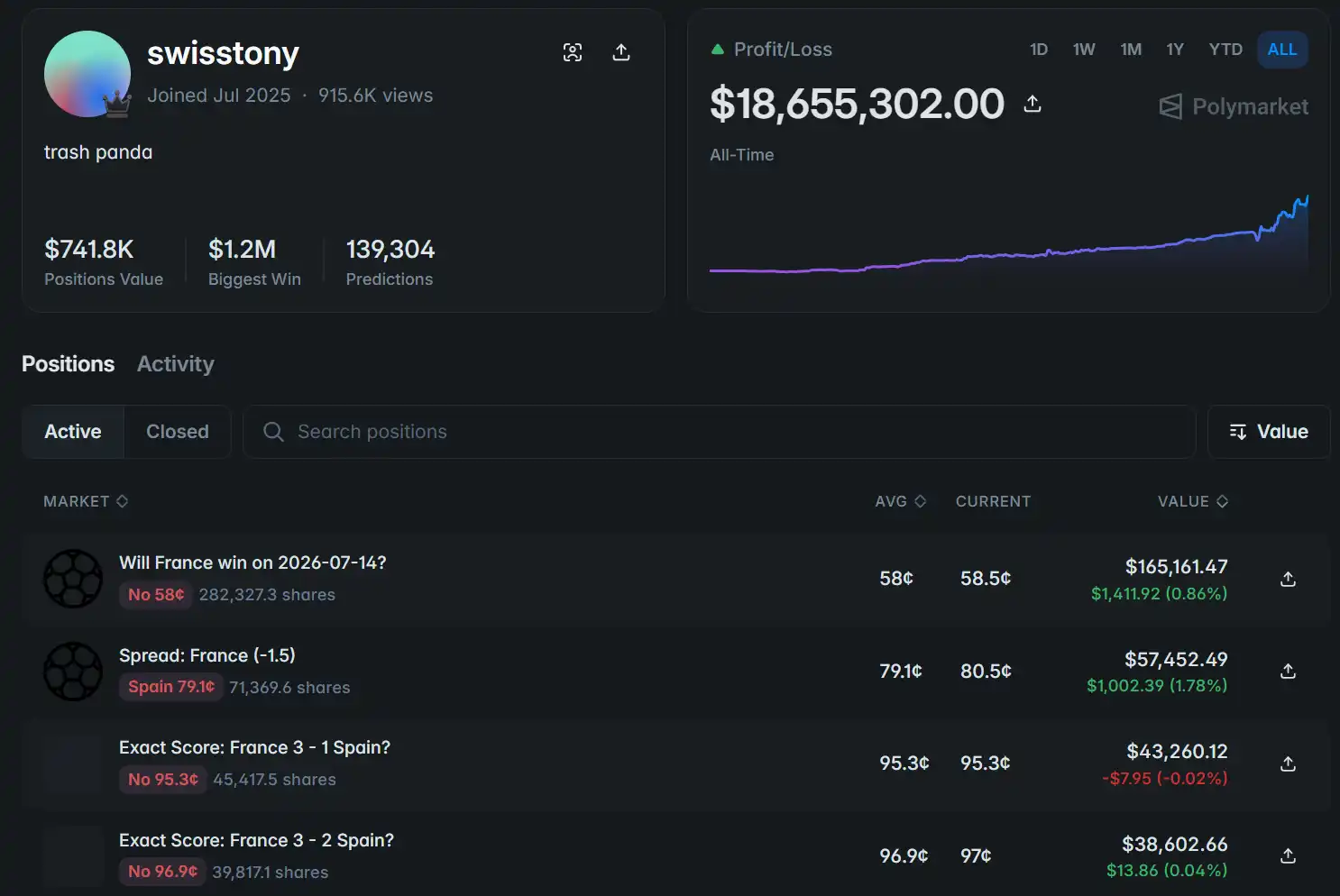Share the profit/loss amount

1033,104
